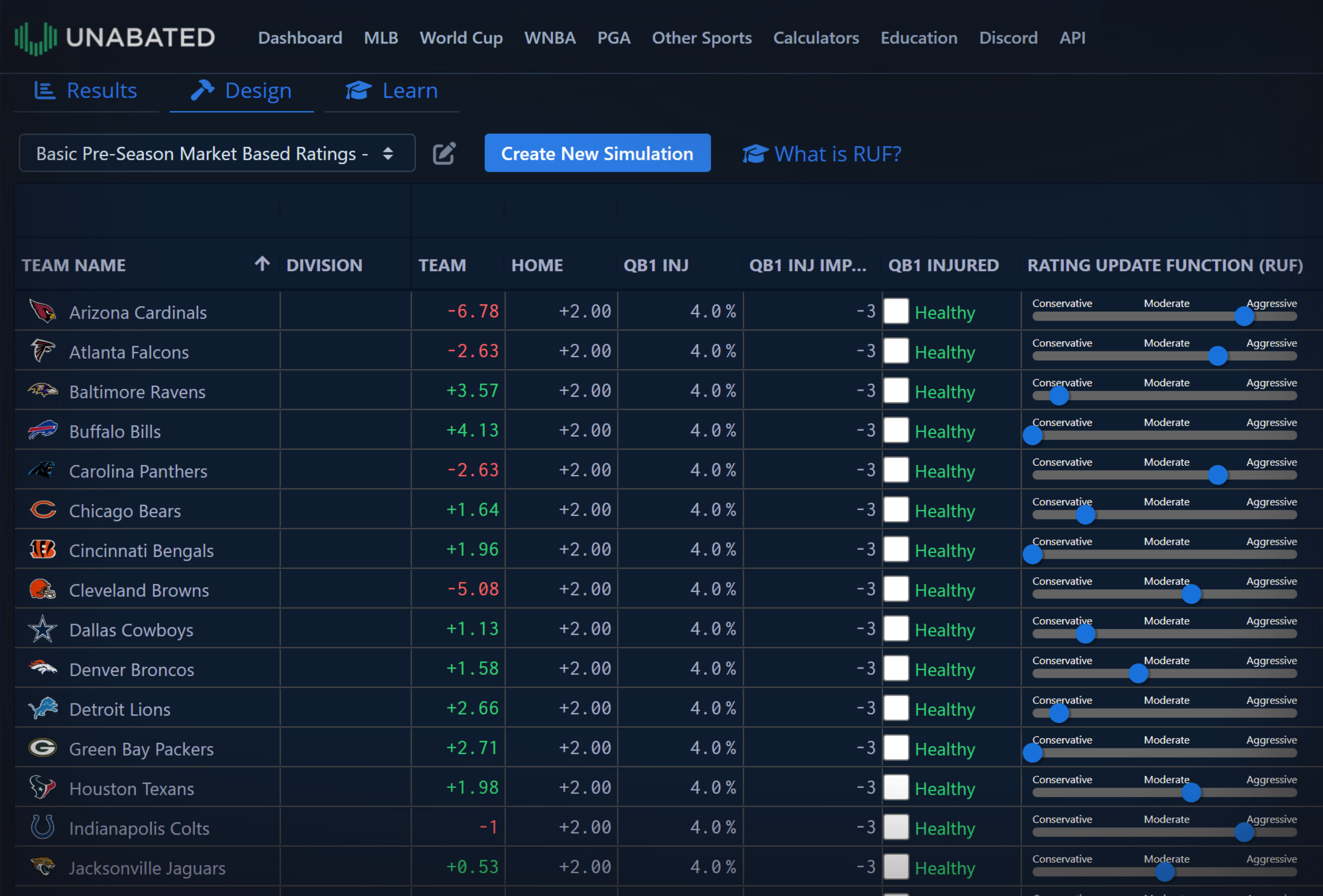This screenshot has width=1323, height=896.
Task: Toggle QB1 injured checkbox for Cleveland Browns
Action: [x=896, y=589]
